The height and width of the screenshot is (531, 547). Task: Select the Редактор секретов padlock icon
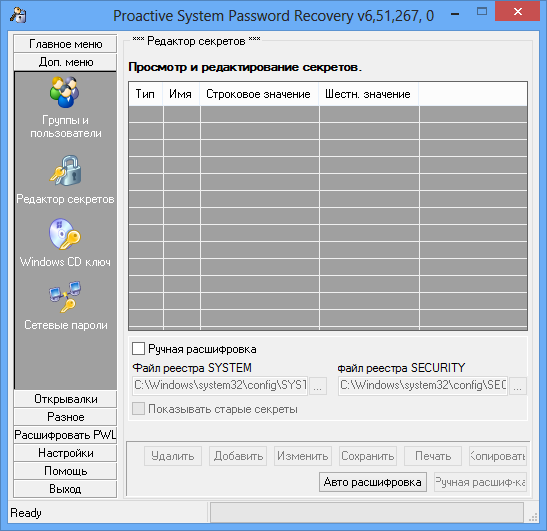66,171
